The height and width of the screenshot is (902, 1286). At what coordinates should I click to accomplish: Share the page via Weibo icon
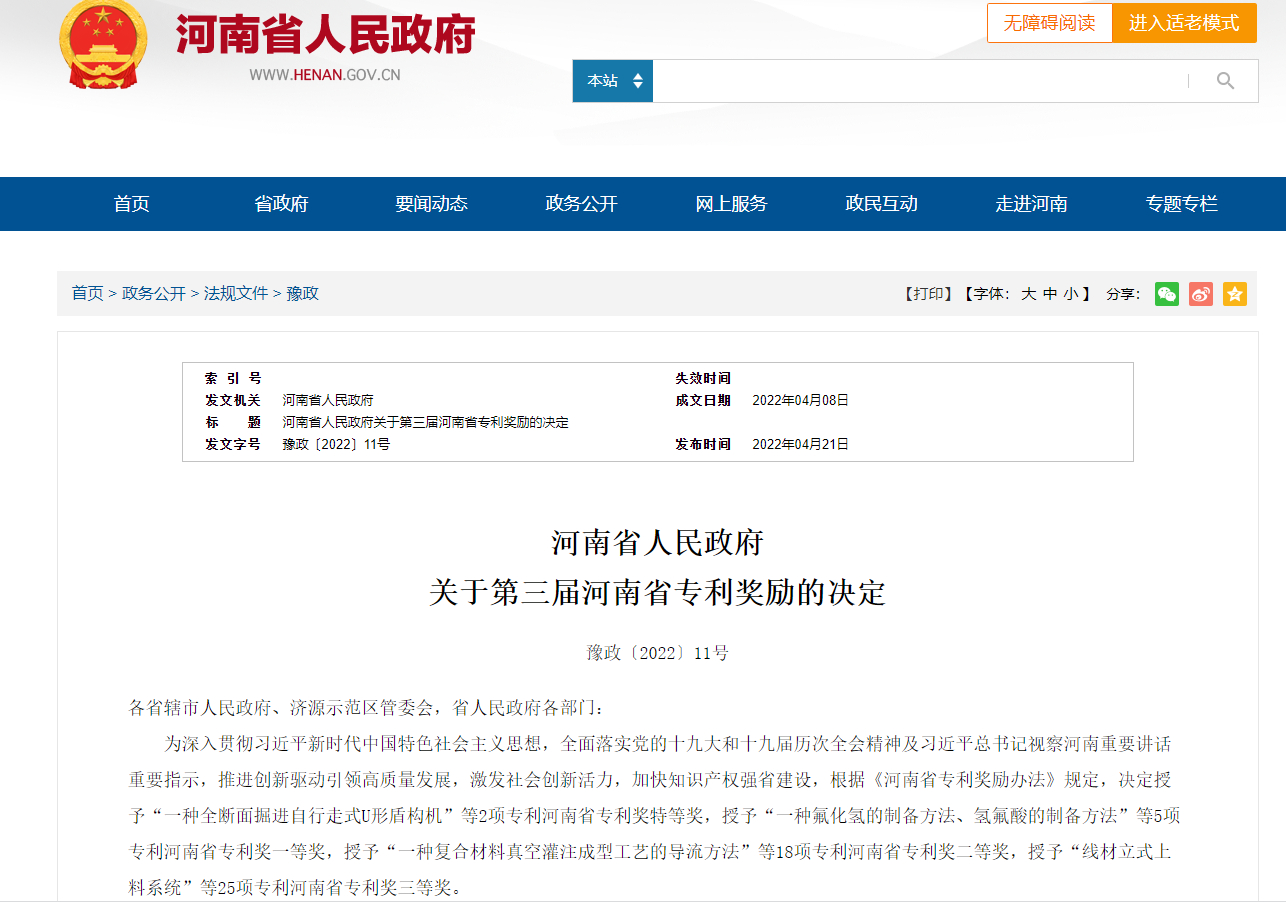pyautogui.click(x=1201, y=294)
